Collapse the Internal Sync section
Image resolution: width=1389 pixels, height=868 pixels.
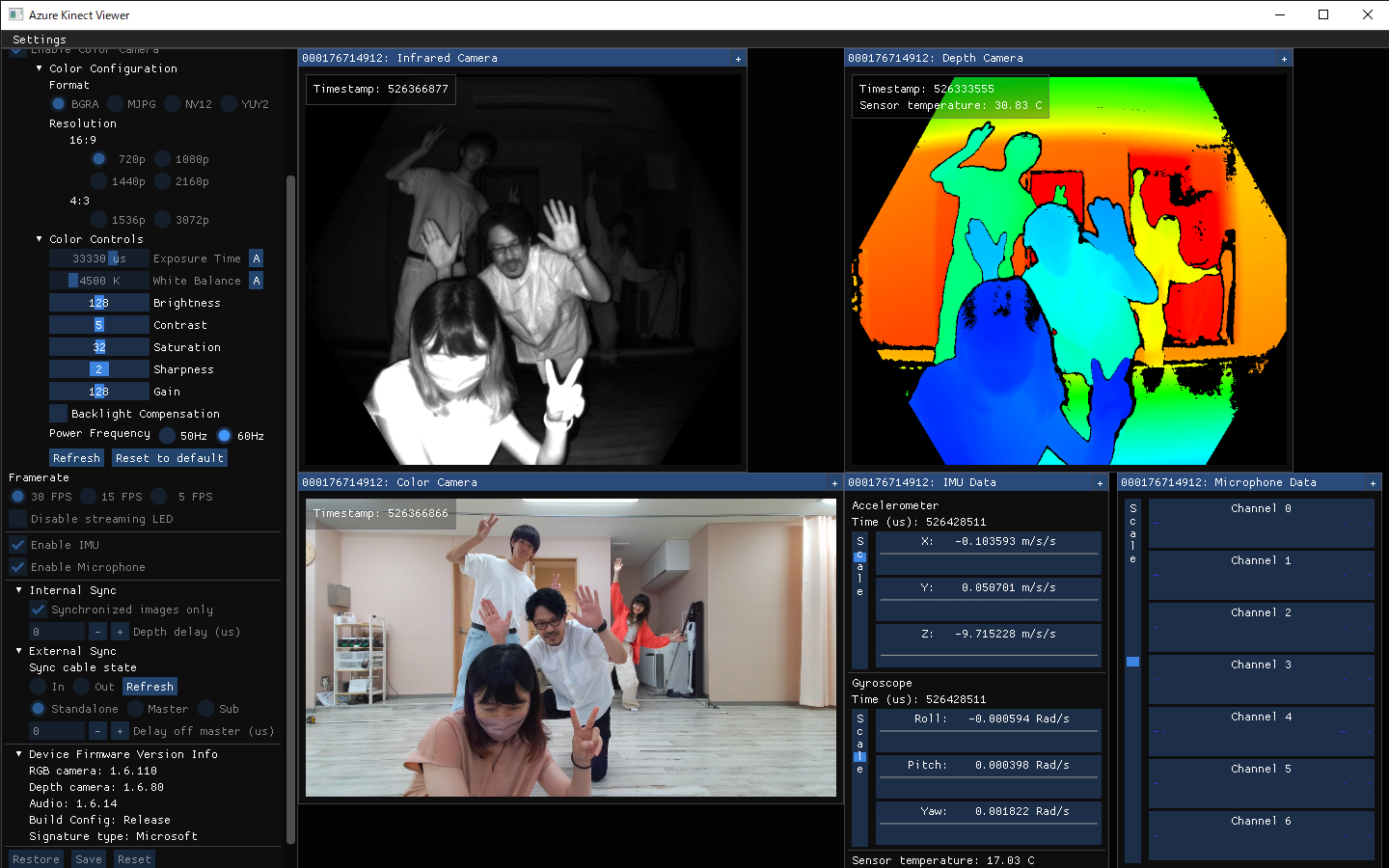tap(19, 590)
